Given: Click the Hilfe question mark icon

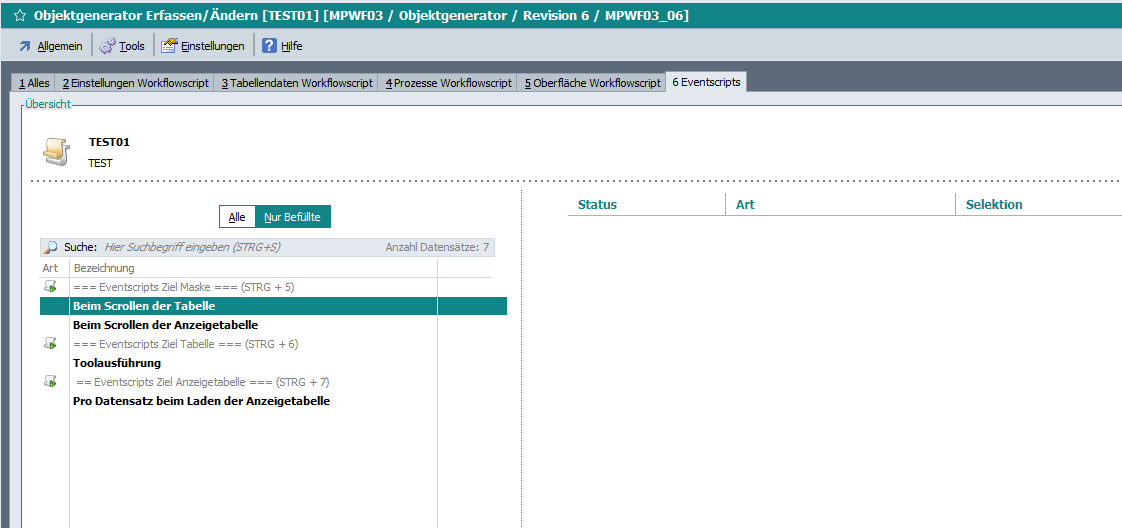Looking at the screenshot, I should click(x=269, y=46).
